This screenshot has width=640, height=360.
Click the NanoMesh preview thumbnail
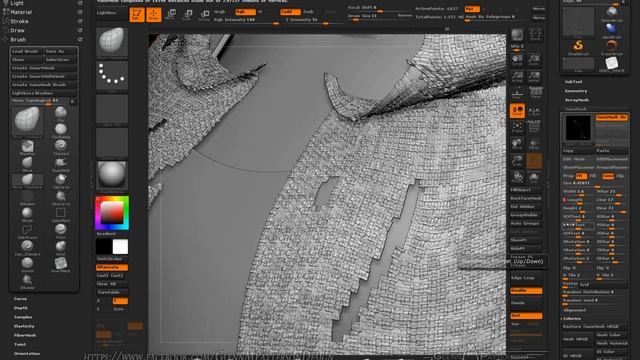pos(578,128)
